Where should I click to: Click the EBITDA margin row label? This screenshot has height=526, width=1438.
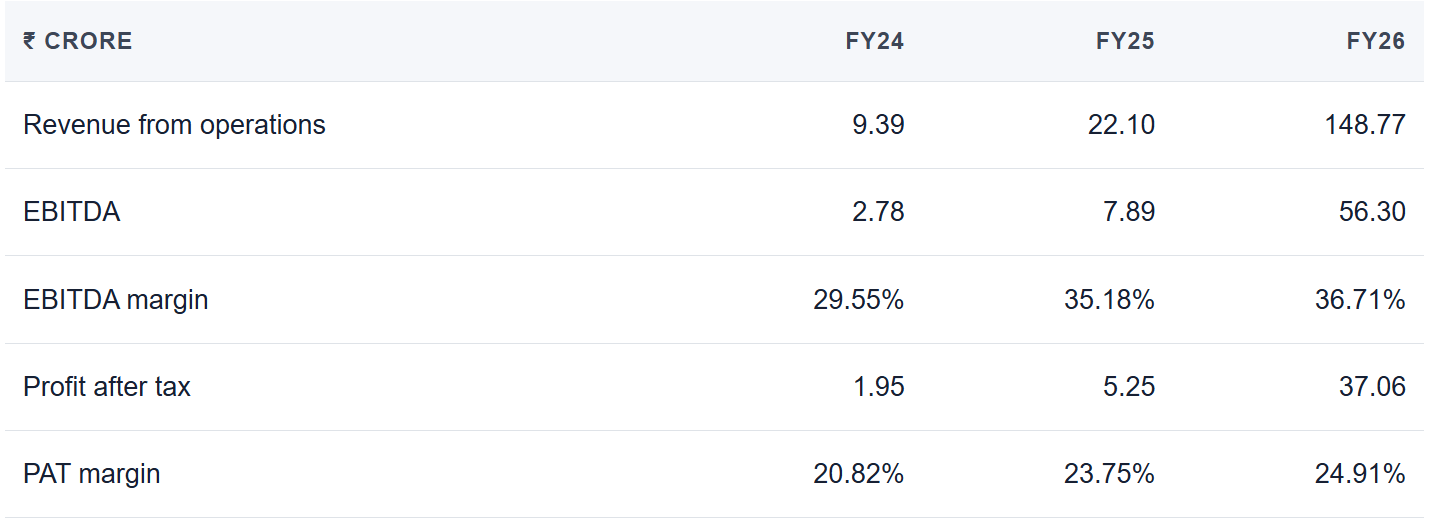pos(116,299)
